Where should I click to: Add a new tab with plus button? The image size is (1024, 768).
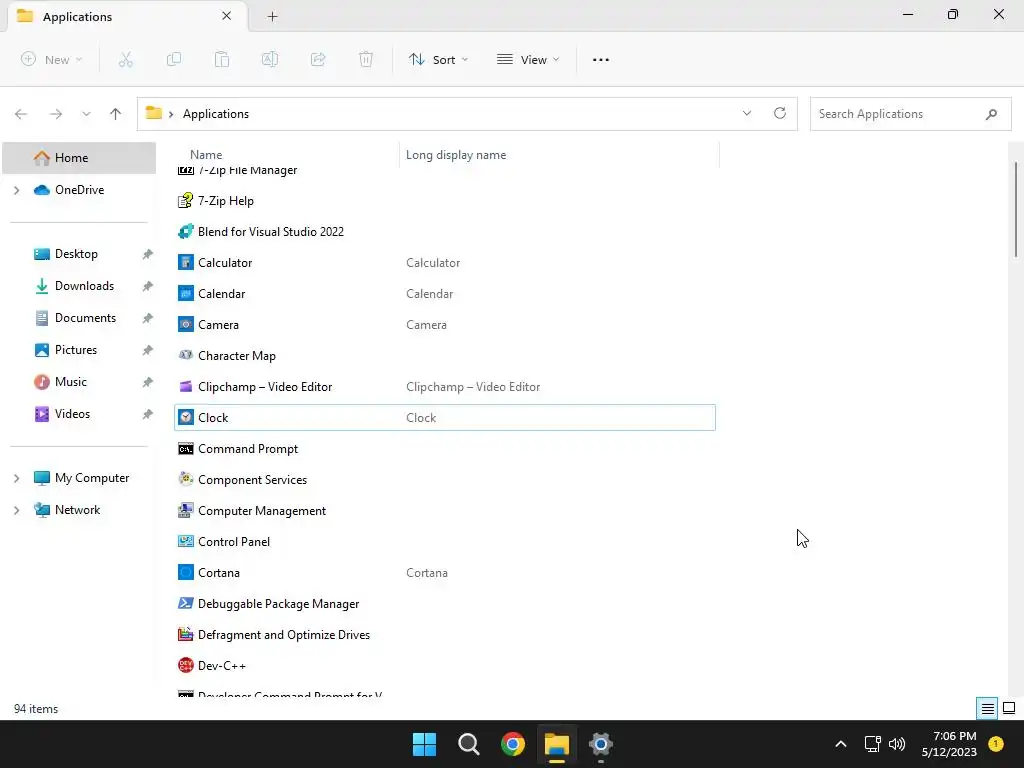pos(272,16)
